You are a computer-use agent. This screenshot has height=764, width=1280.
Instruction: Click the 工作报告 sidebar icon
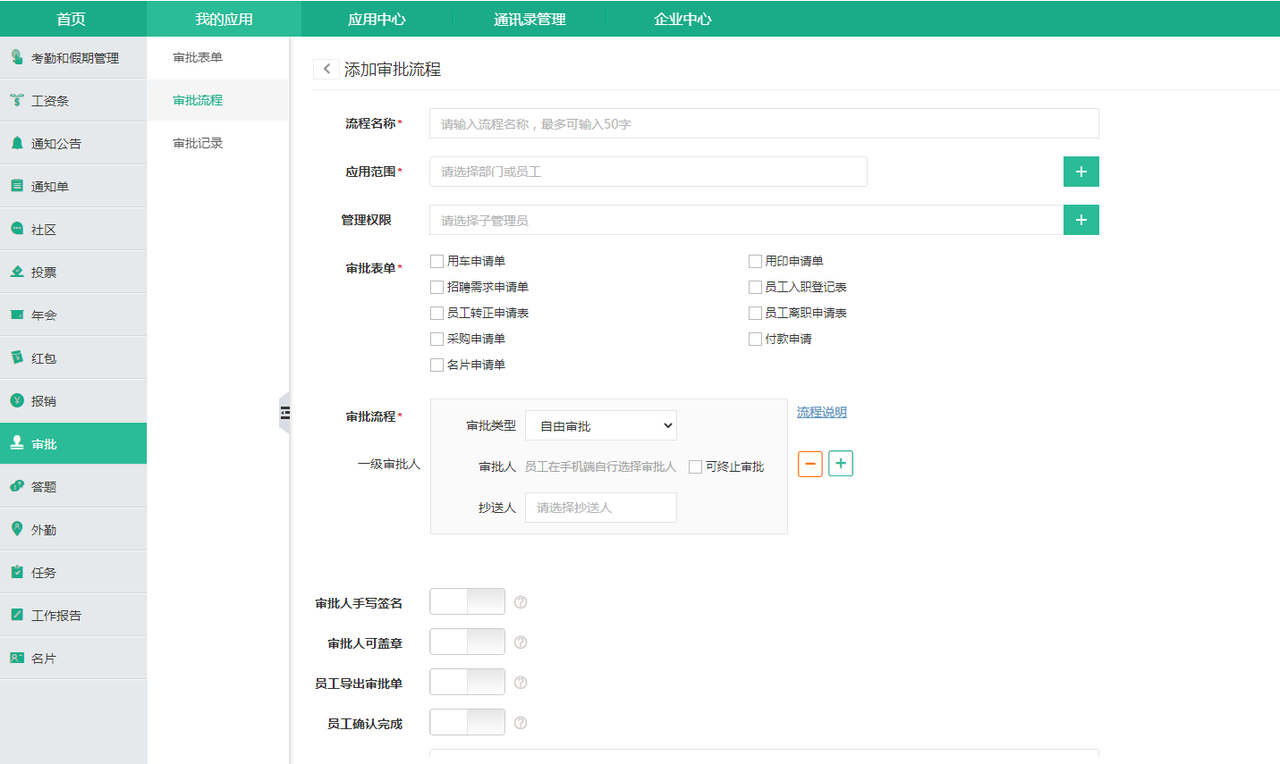17,615
